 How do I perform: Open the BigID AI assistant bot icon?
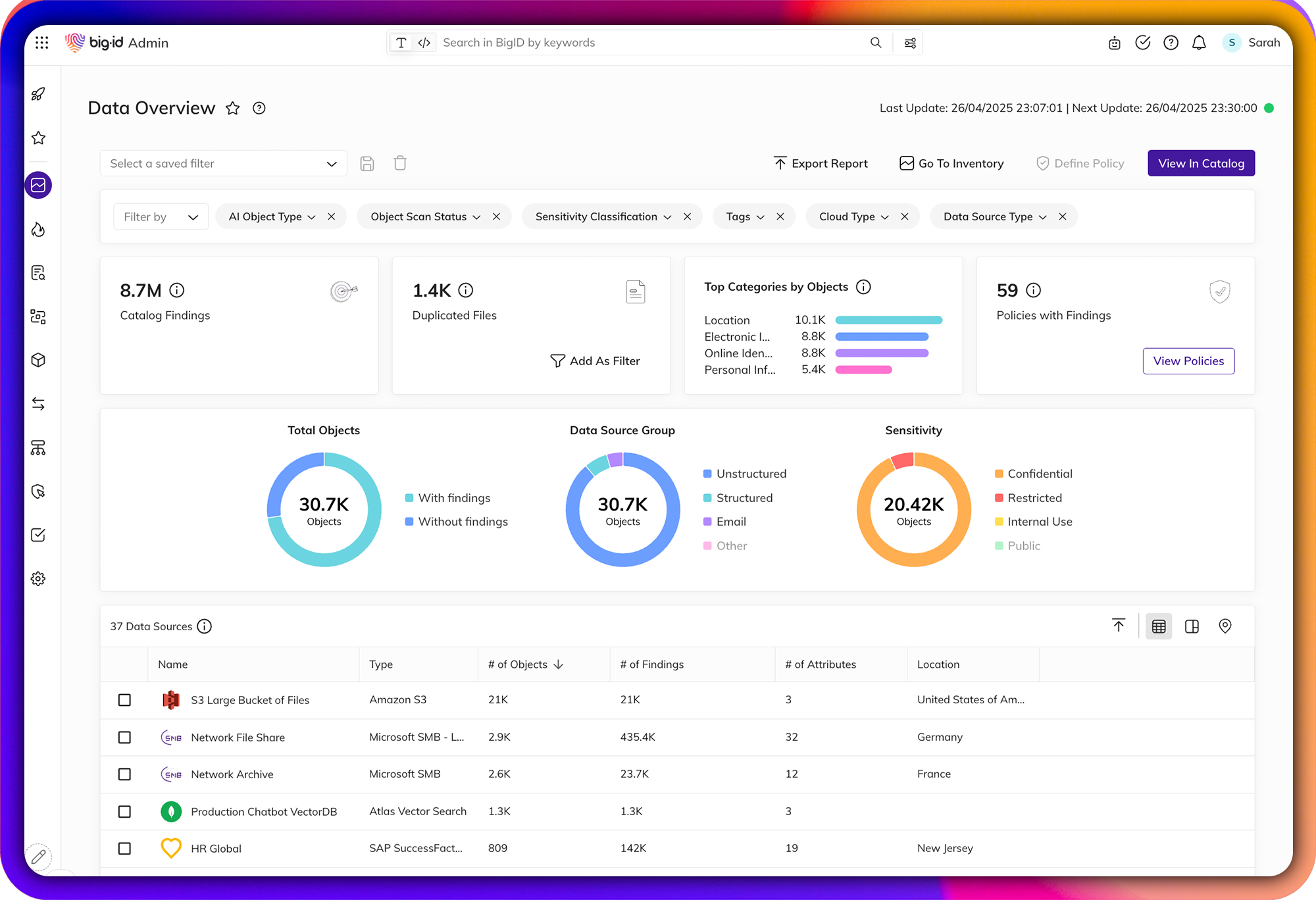(x=1114, y=42)
